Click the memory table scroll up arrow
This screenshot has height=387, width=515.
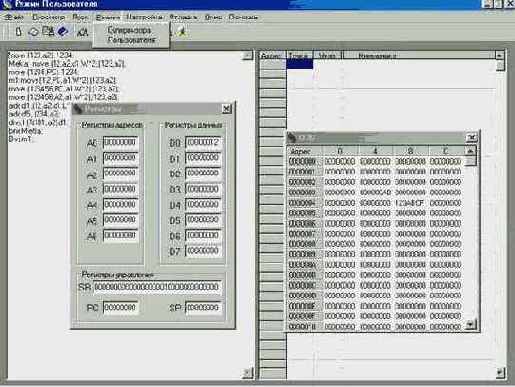[470, 151]
